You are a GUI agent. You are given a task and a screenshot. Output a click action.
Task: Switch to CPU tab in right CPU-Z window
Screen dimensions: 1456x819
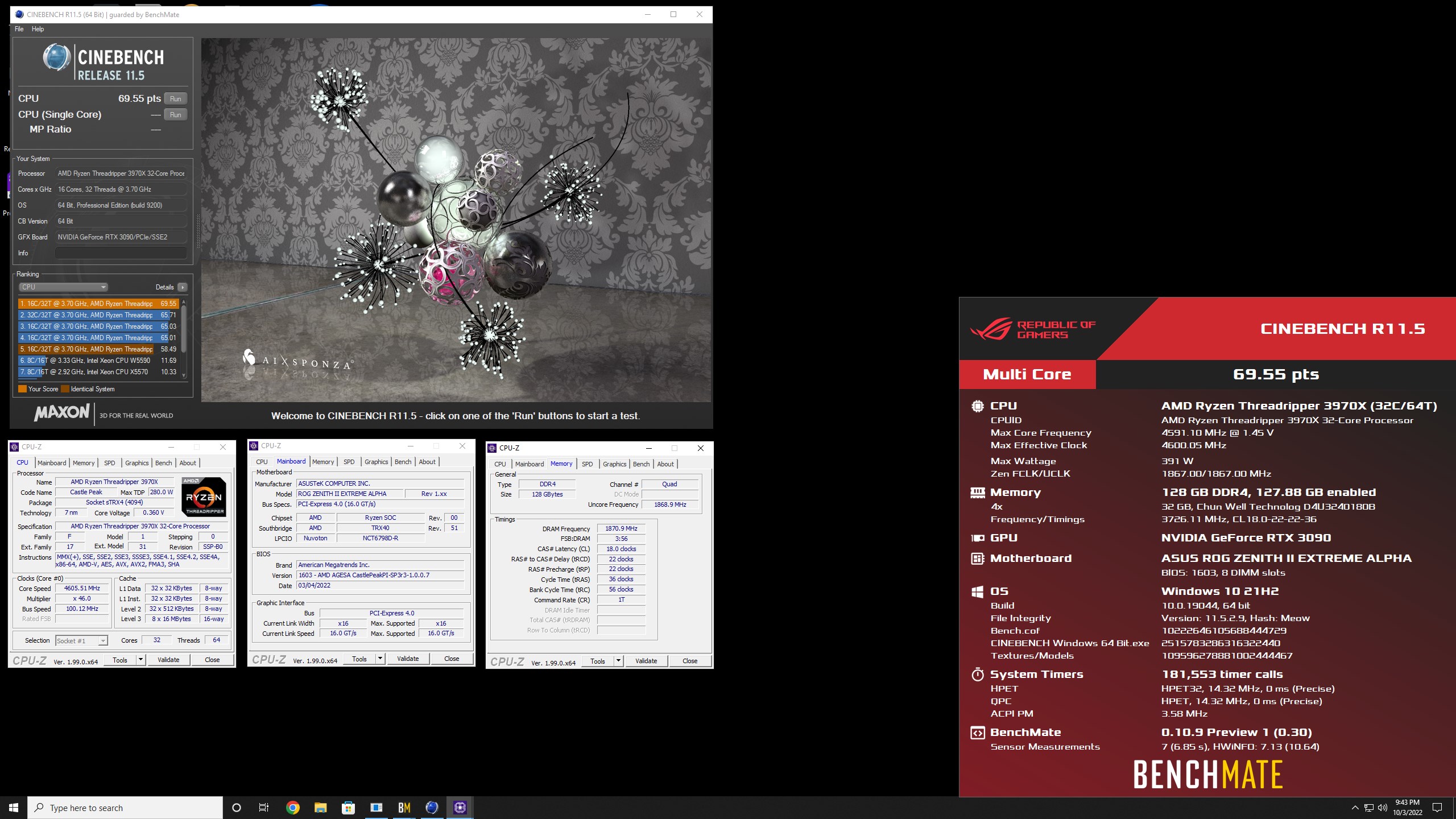coord(500,464)
